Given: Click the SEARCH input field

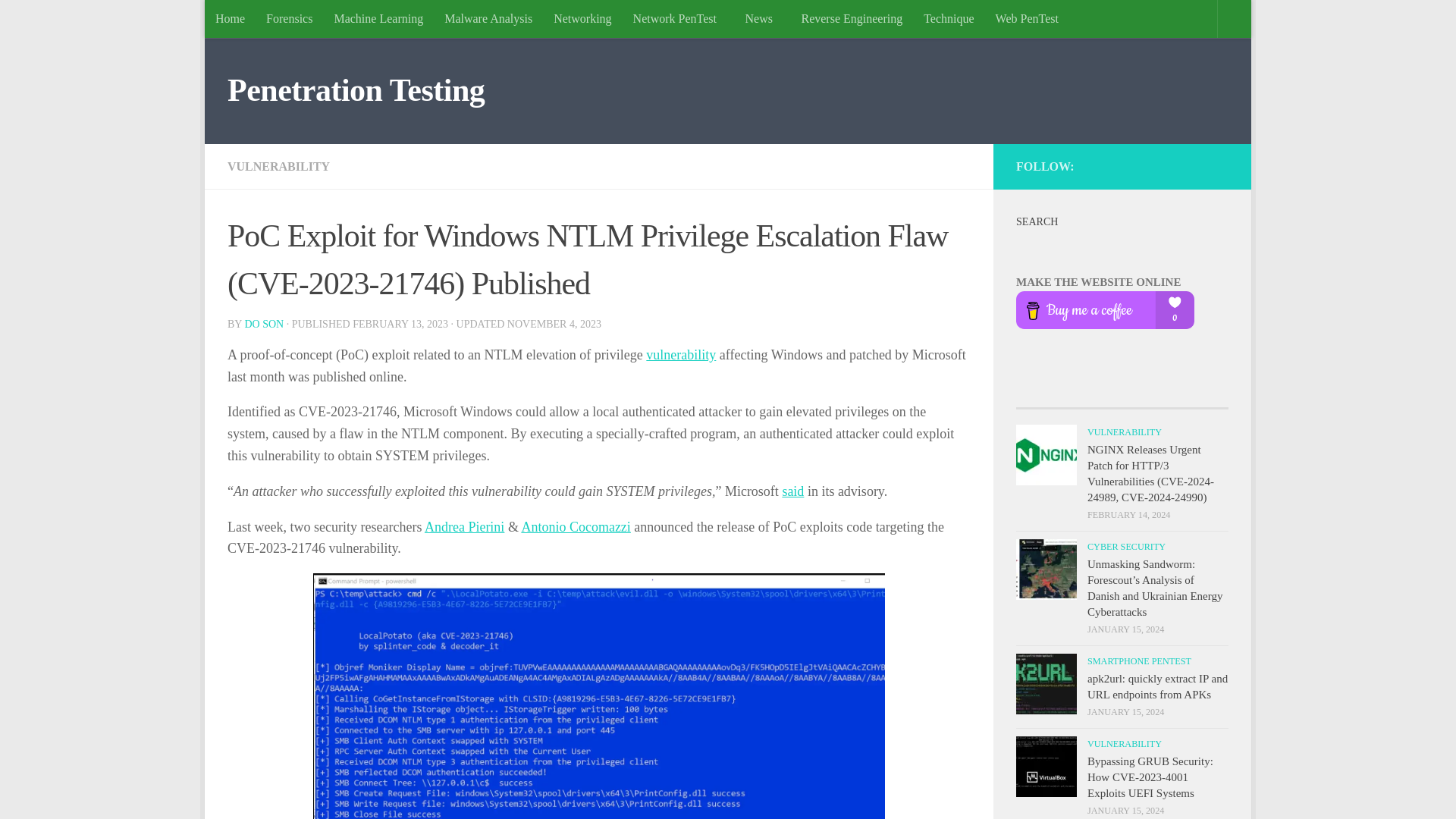Looking at the screenshot, I should point(1121,249).
